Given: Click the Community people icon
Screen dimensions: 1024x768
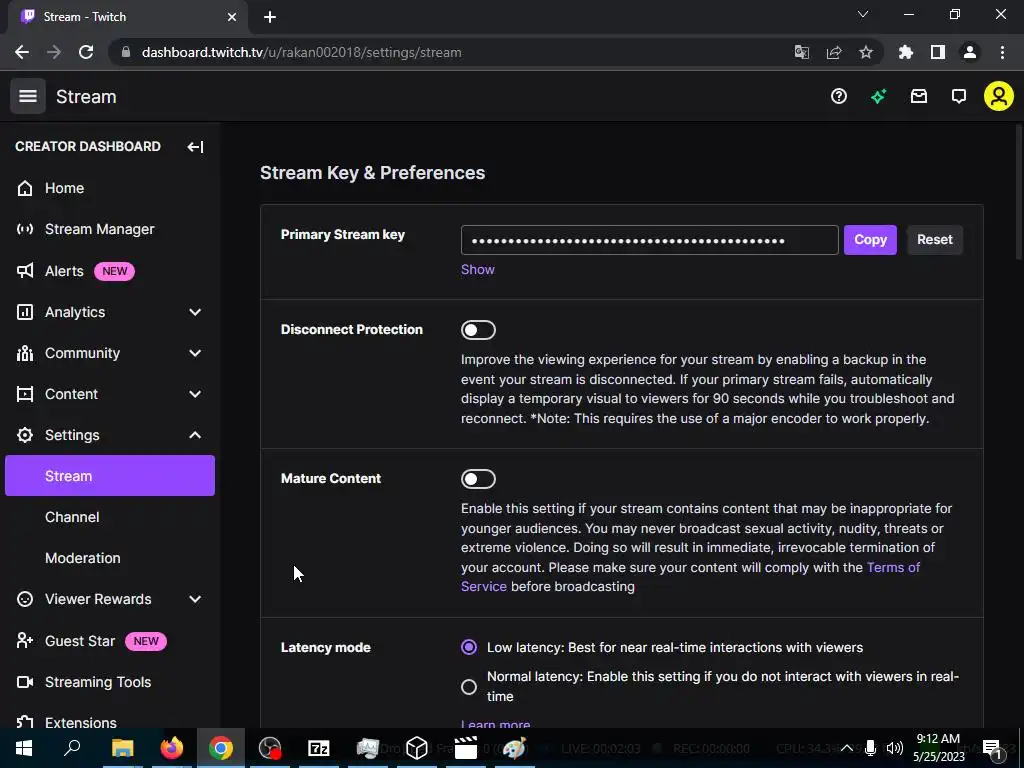Looking at the screenshot, I should click(x=25, y=353).
